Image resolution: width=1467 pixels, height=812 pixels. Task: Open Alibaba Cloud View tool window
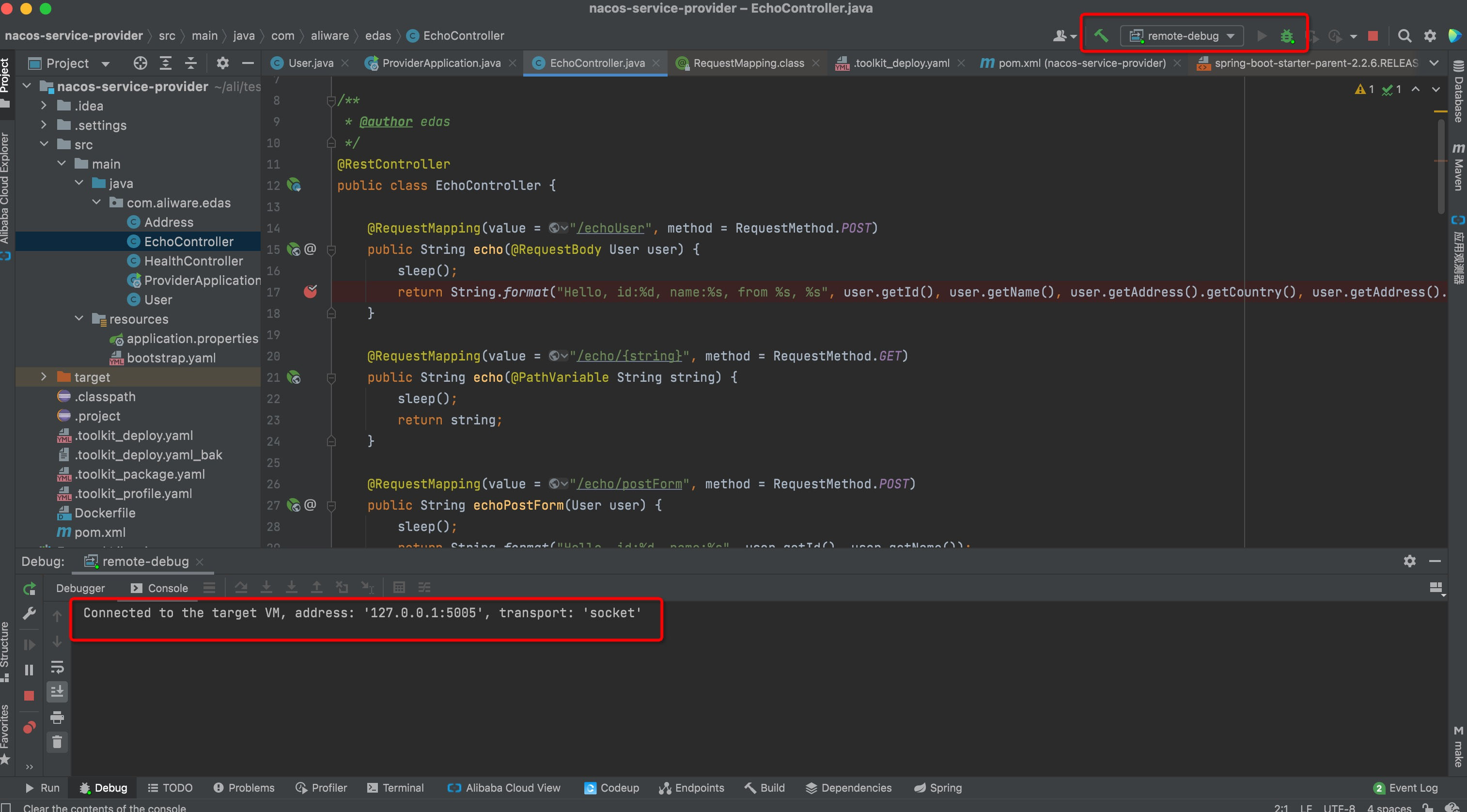(504, 788)
